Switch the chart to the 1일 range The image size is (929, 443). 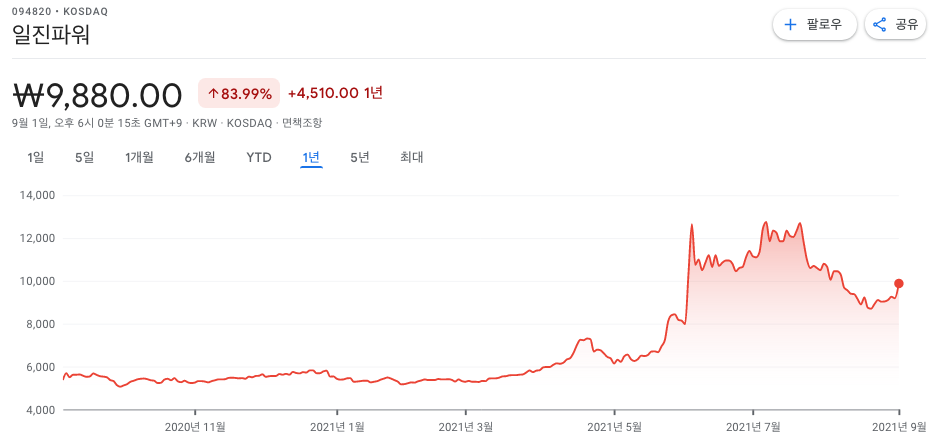(x=36, y=158)
